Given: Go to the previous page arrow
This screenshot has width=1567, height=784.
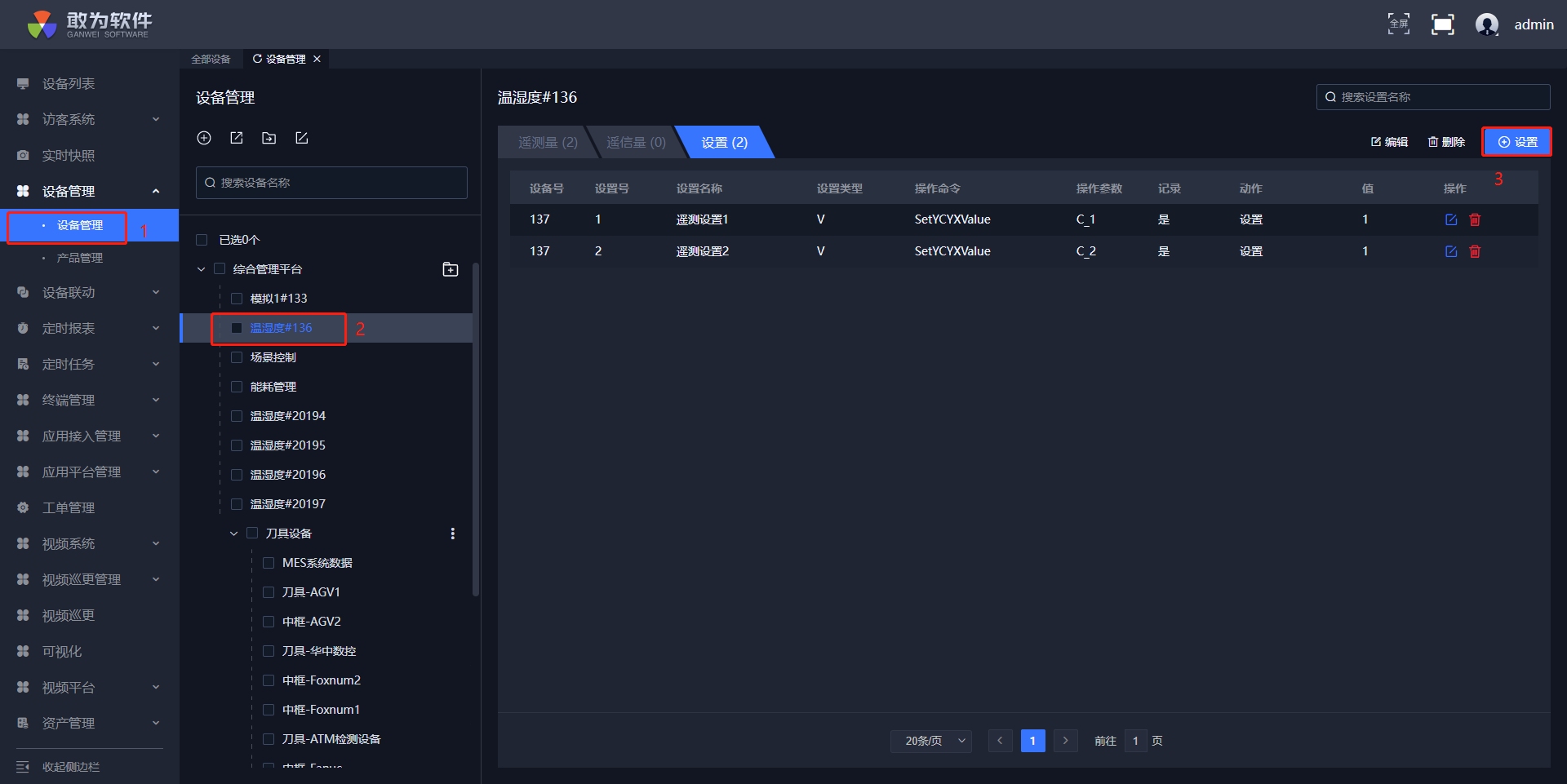Looking at the screenshot, I should [1000, 741].
